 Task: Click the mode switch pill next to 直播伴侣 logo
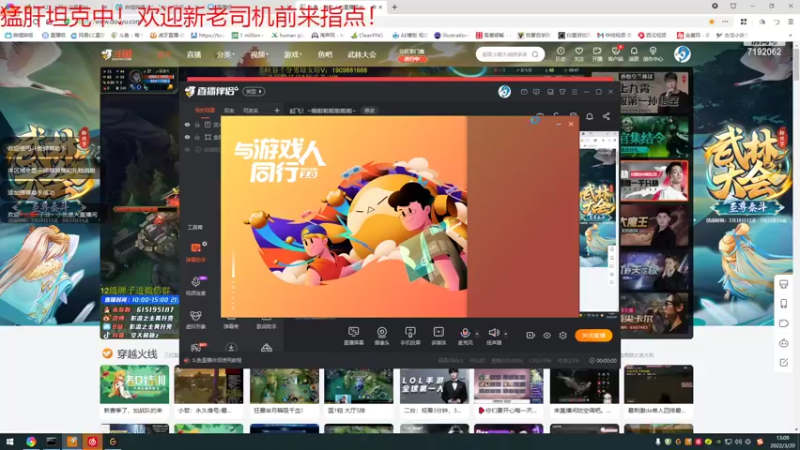tap(254, 91)
